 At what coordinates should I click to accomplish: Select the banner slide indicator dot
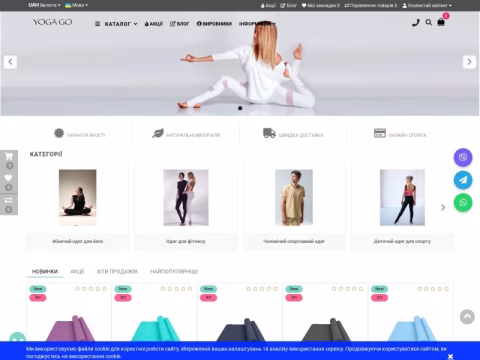coord(240,108)
